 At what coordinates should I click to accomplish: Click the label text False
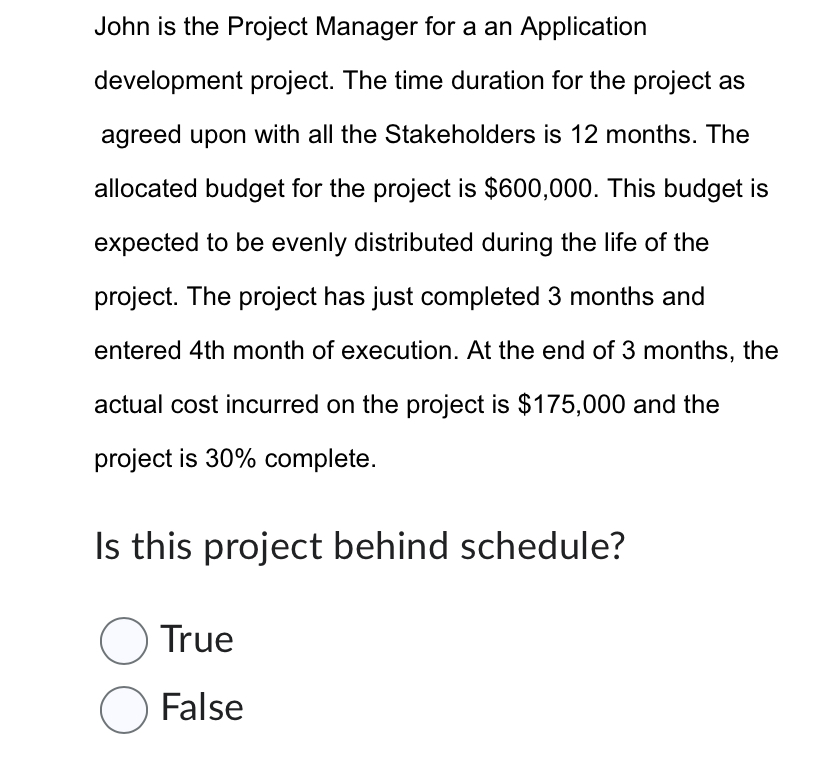coord(201,707)
